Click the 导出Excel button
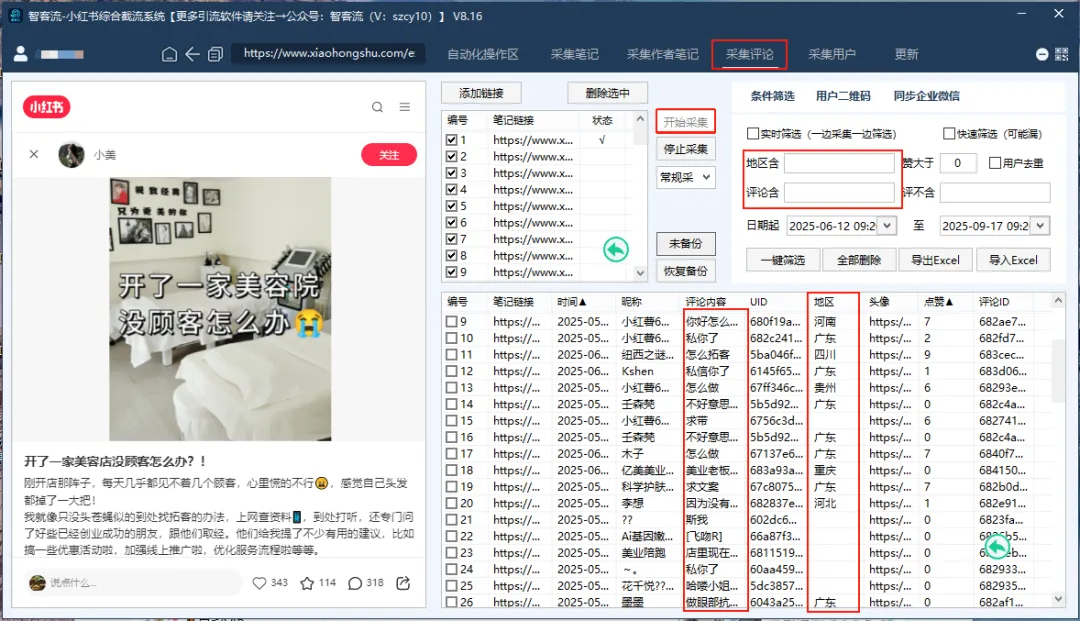 coord(935,260)
